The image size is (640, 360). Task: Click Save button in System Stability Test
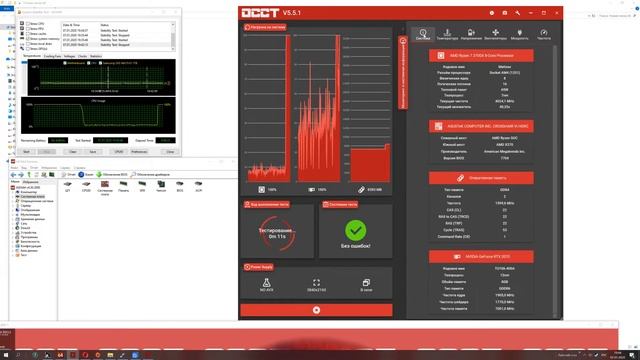93,152
